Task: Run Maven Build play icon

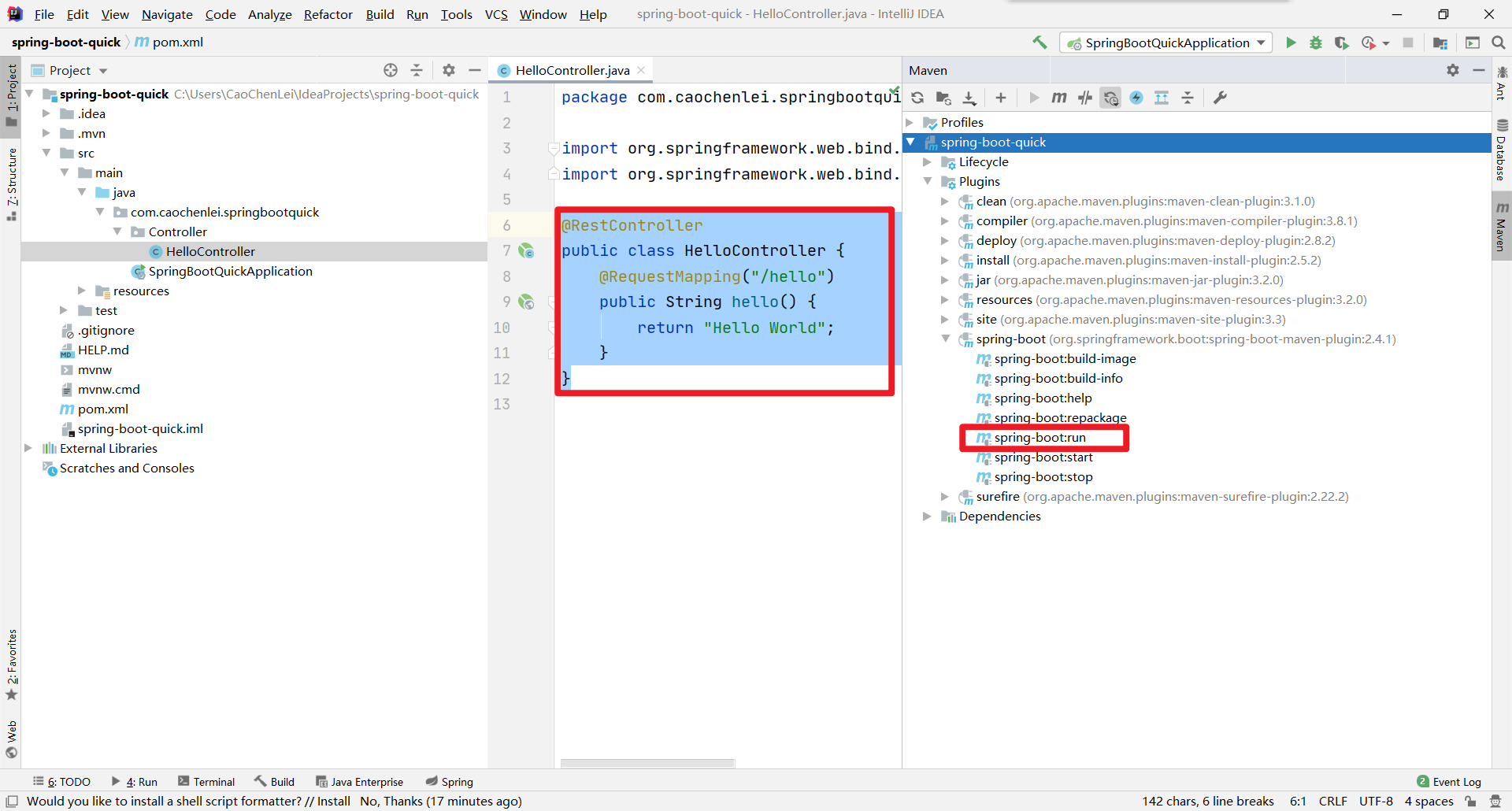Action: coord(1034,98)
